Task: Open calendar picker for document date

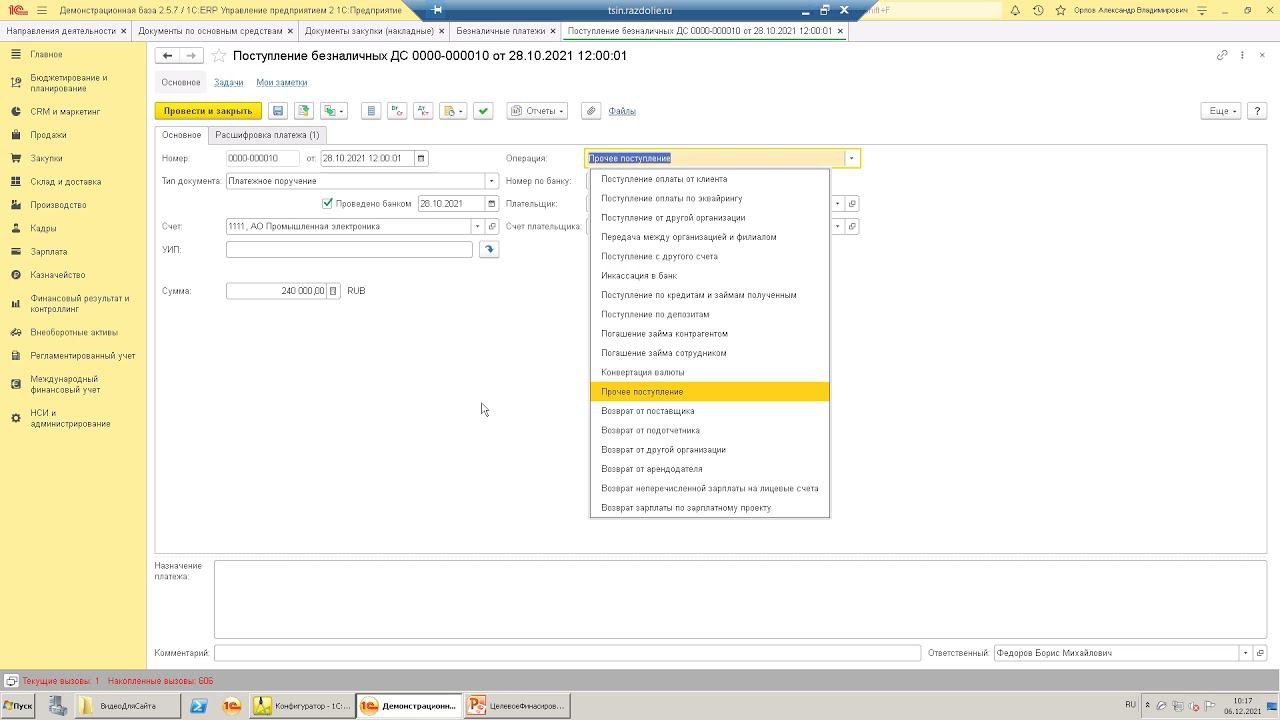Action: pyautogui.click(x=421, y=158)
